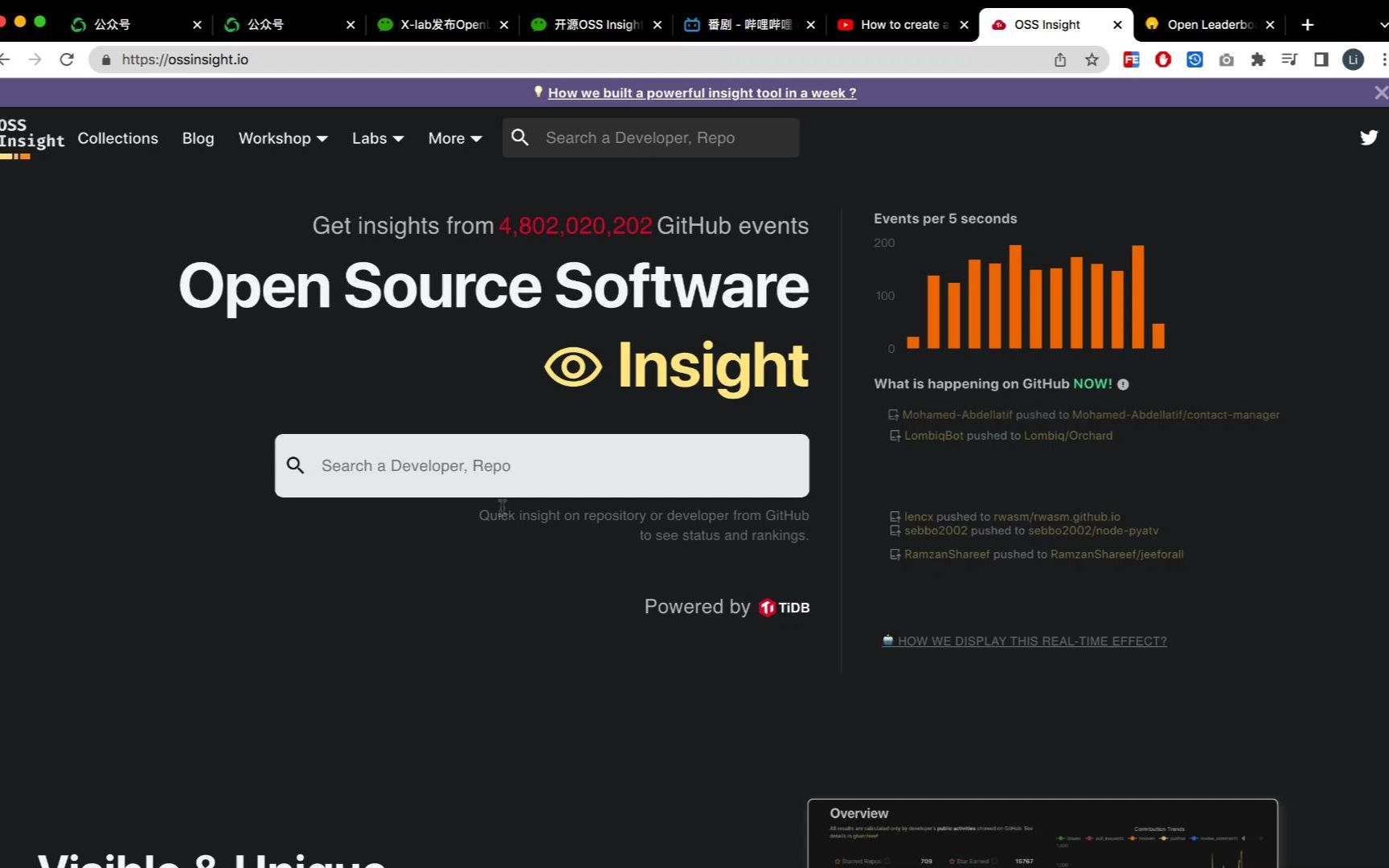The image size is (1389, 868).
Task: Bookmark this page with the star icon
Action: (x=1092, y=59)
